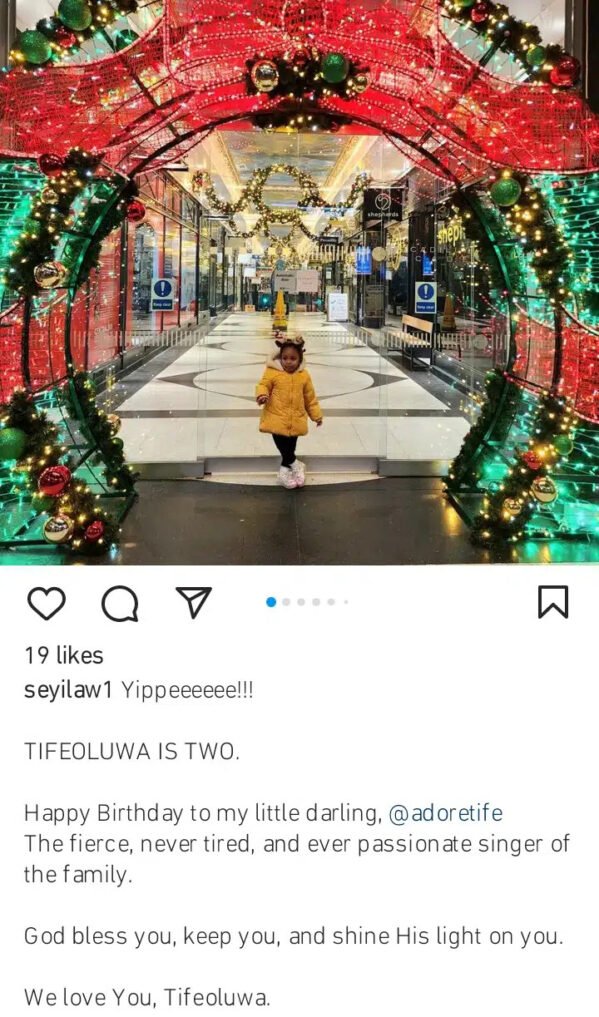Share the post using the paper plane icon

click(194, 603)
